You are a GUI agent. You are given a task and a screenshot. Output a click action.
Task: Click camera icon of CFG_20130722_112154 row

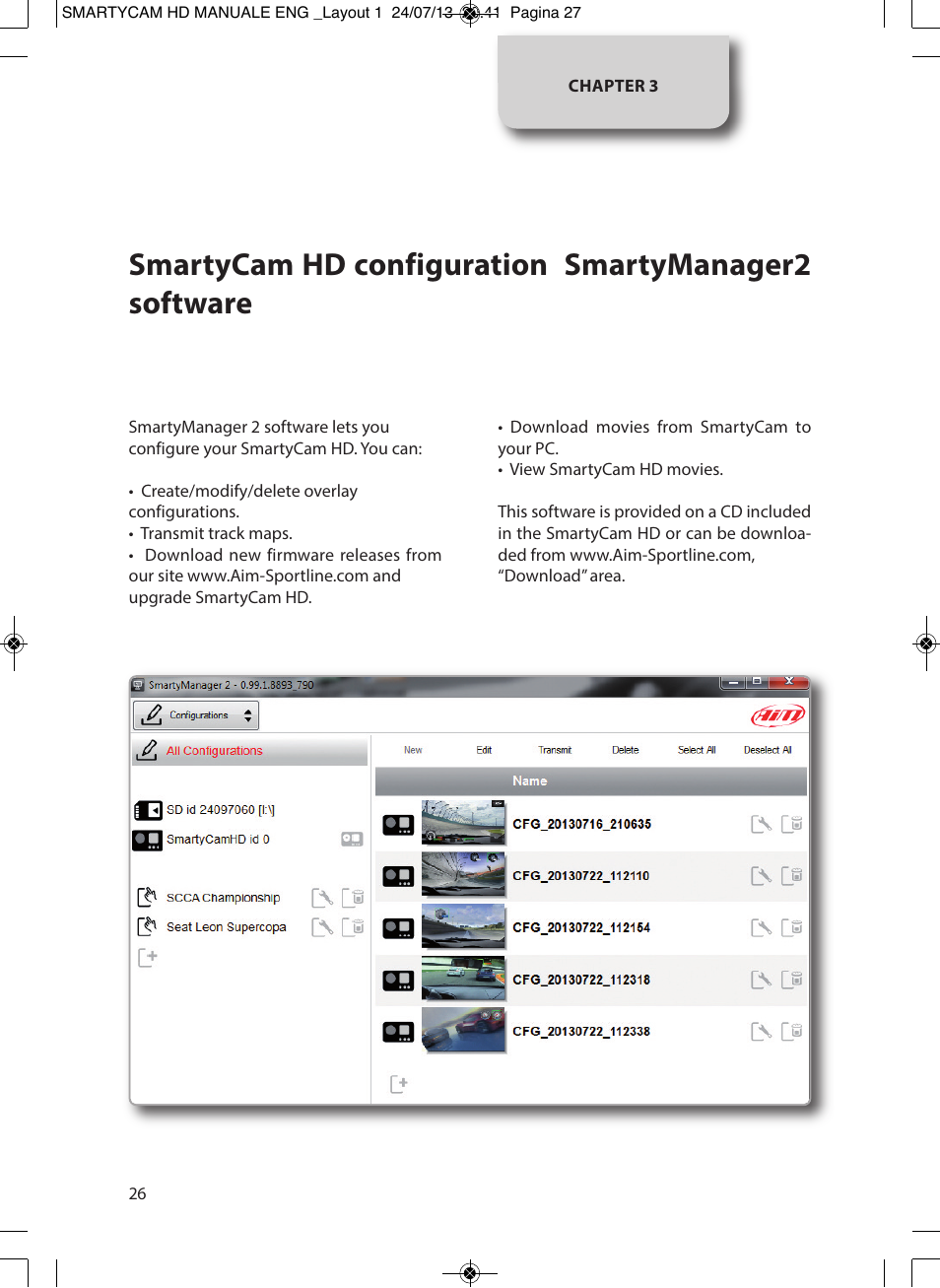[x=398, y=928]
